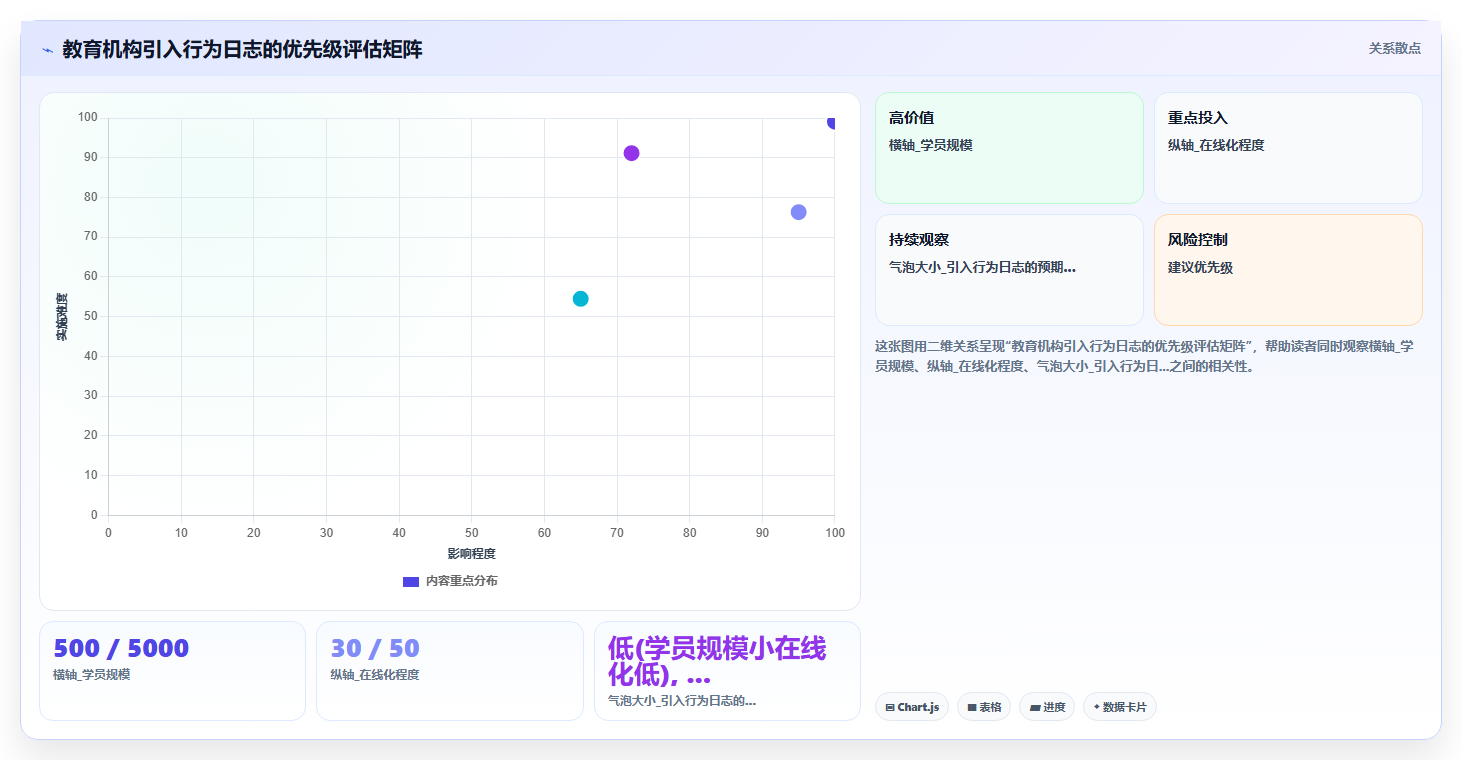Click the lightning icon beside the title
This screenshot has width=1462, height=760.
(47, 50)
